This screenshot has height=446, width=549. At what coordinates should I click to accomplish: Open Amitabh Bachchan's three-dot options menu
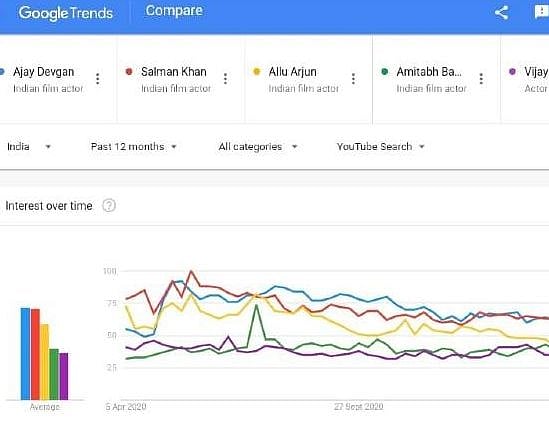point(481,79)
